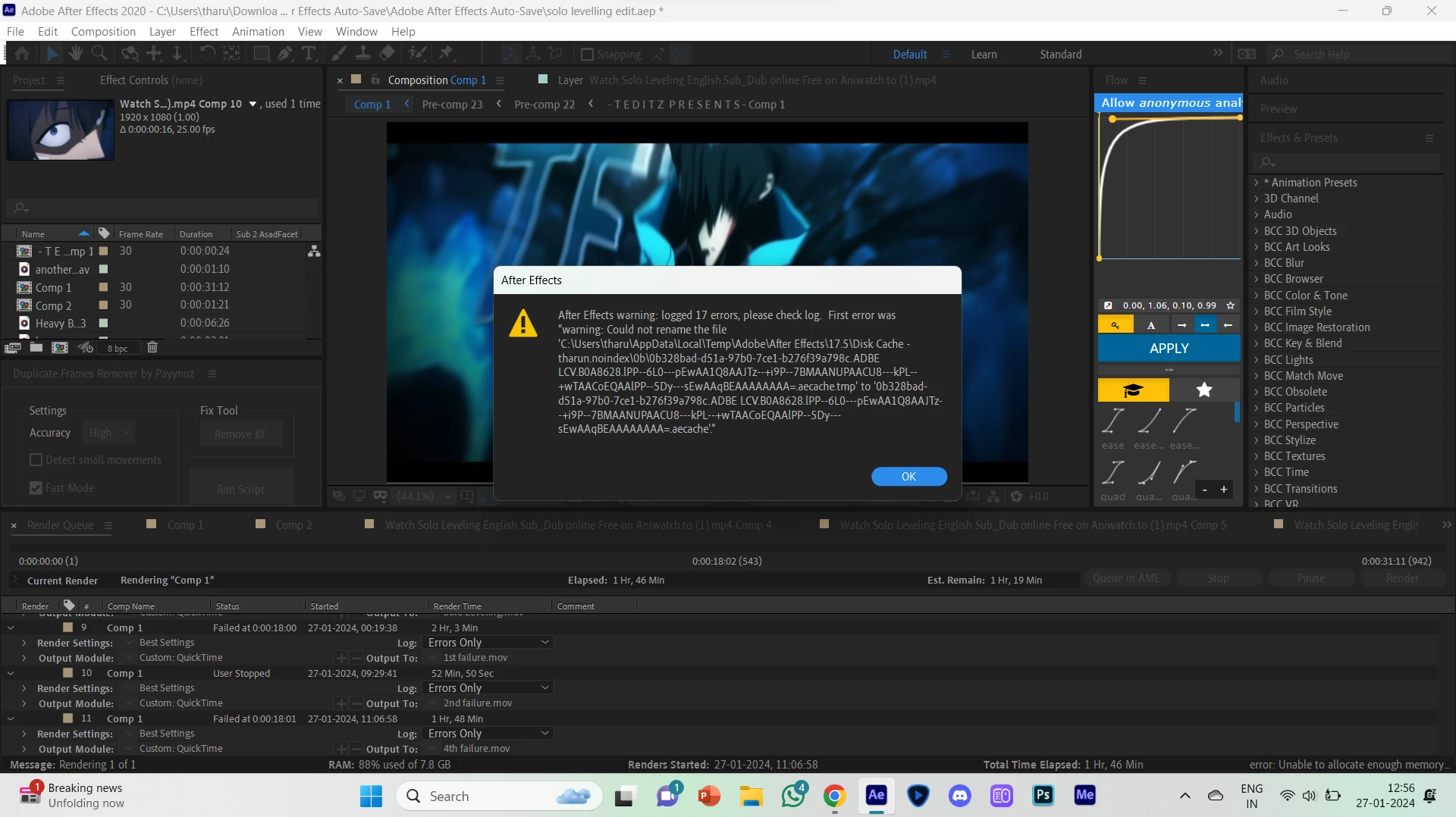The image size is (1456, 817).
Task: Click the plus icon in Flow presets
Action: point(1223,490)
